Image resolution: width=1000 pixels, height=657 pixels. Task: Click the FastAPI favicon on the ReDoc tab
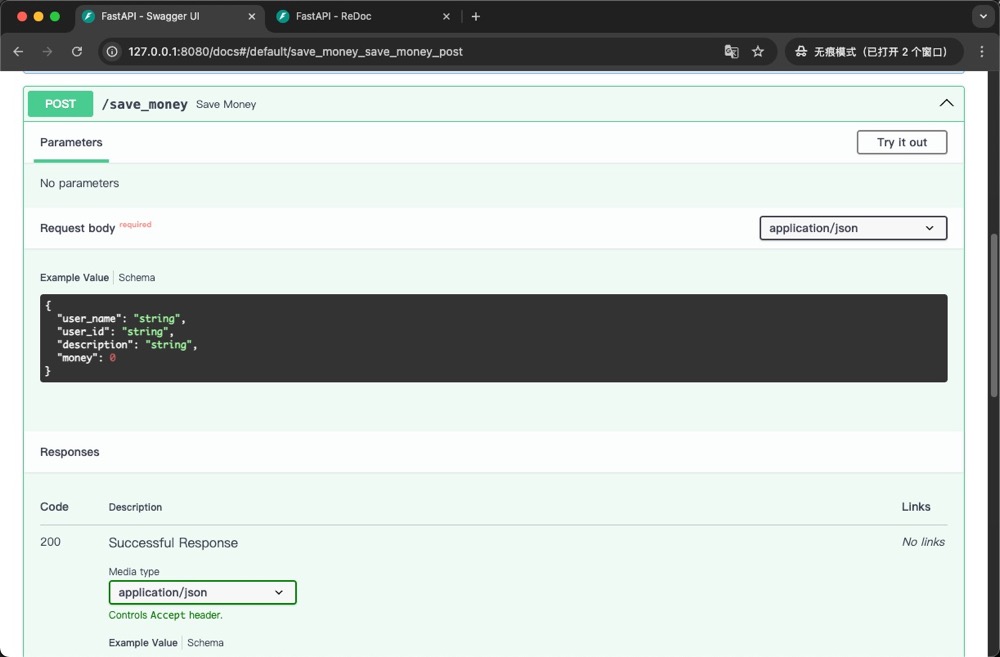pos(285,16)
